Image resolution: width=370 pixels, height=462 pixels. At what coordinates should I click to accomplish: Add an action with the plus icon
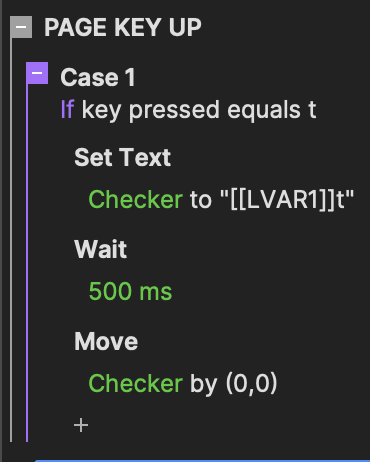click(81, 425)
